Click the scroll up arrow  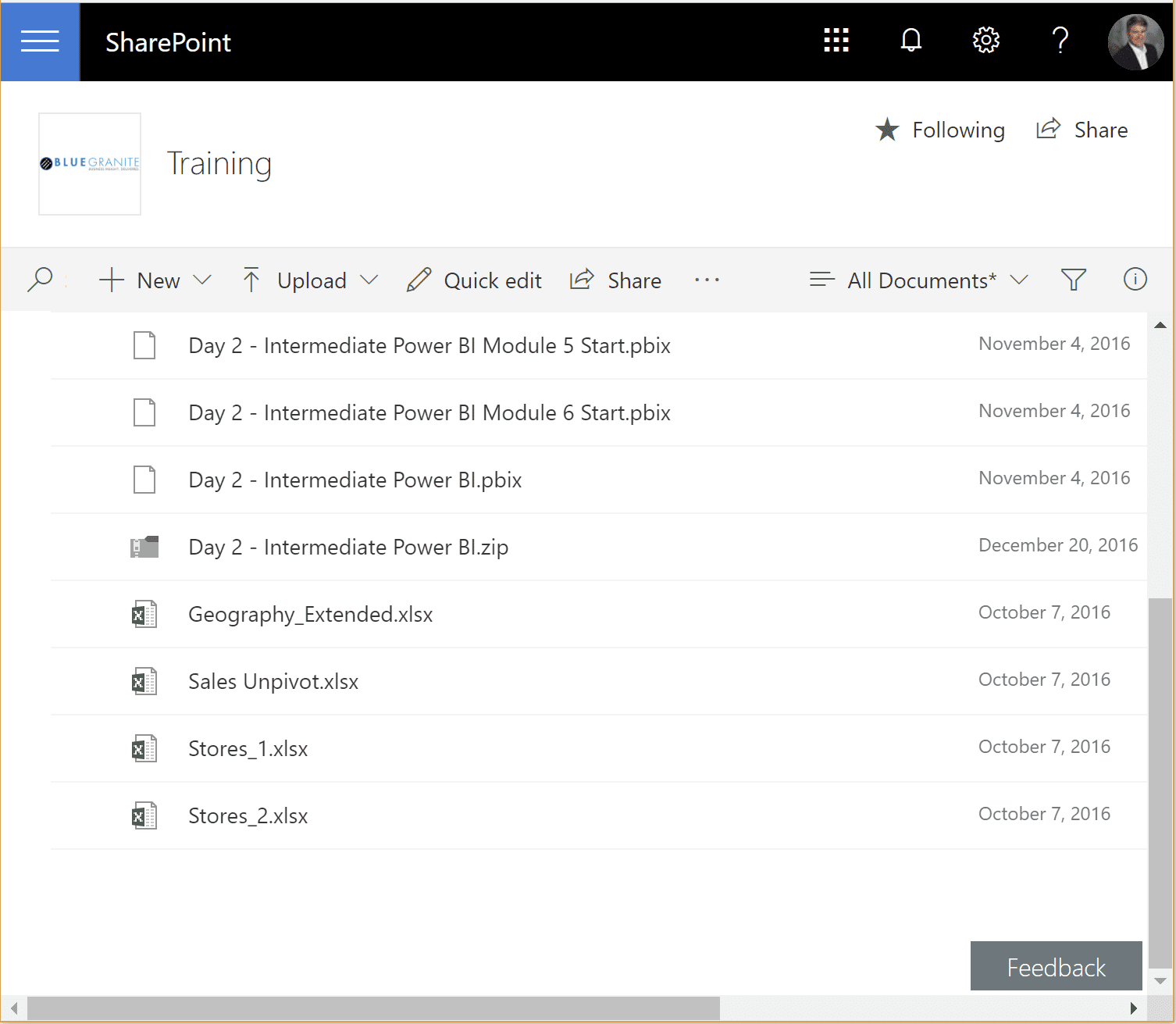click(1160, 325)
